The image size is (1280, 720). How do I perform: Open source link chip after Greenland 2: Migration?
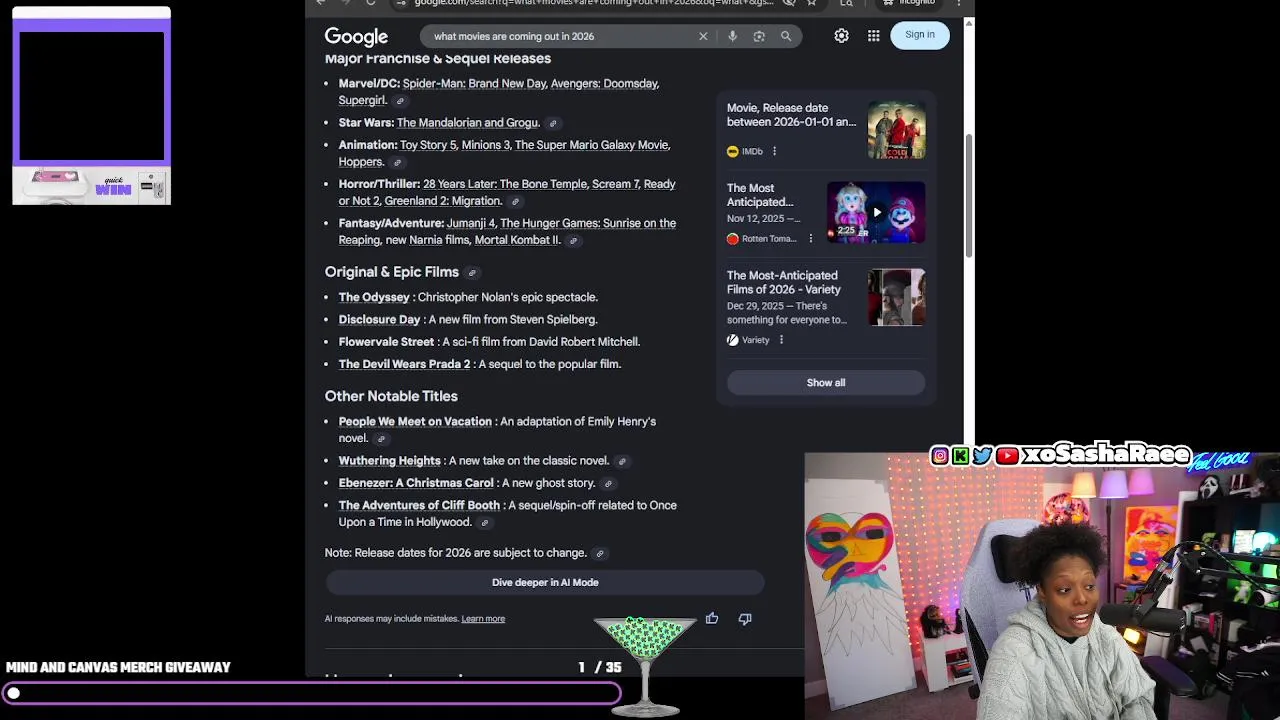(x=516, y=202)
